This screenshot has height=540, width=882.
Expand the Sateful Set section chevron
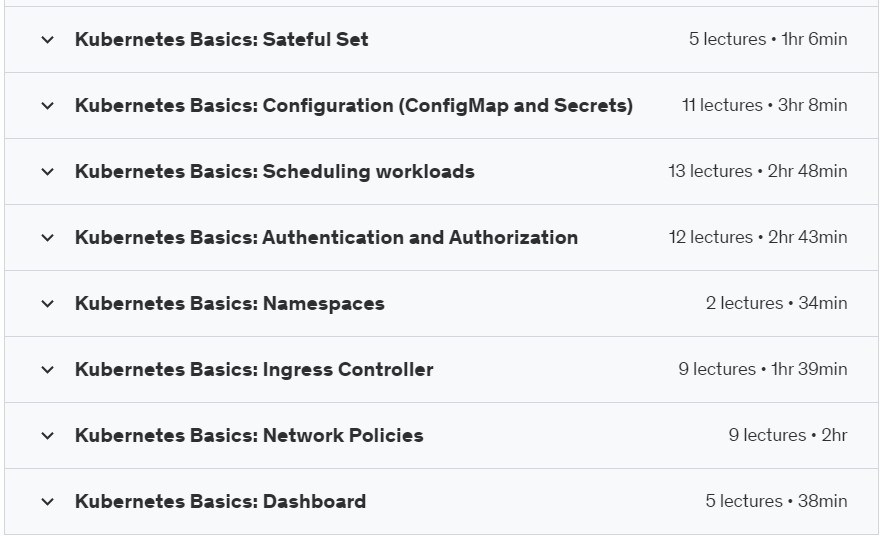48,40
